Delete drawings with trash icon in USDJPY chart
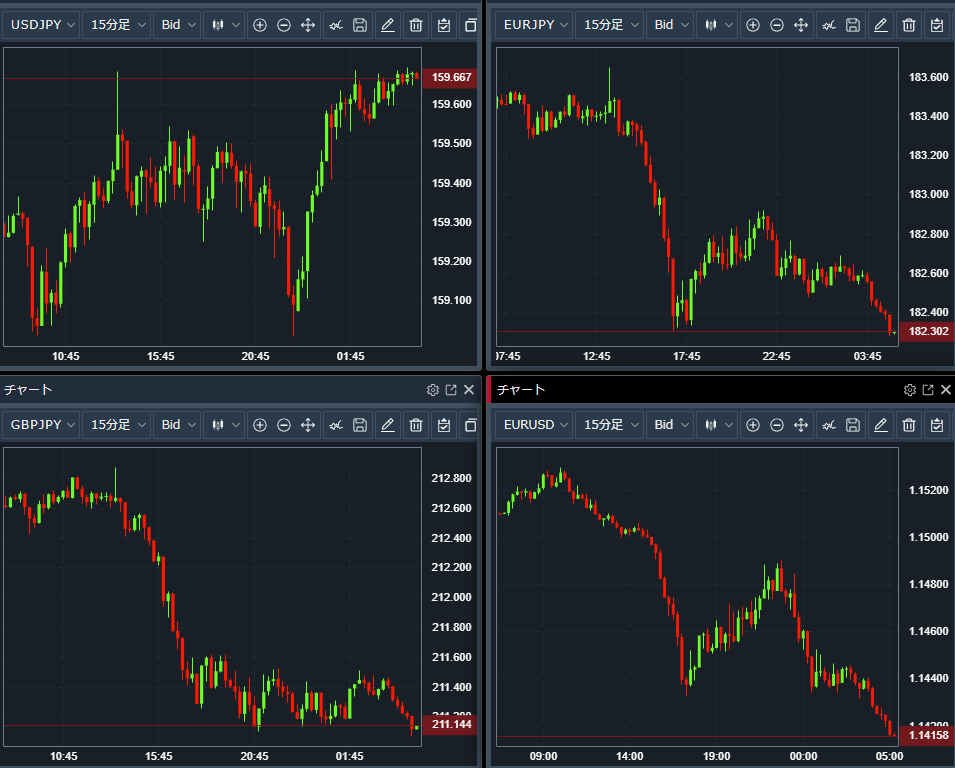955x768 pixels. 416,25
